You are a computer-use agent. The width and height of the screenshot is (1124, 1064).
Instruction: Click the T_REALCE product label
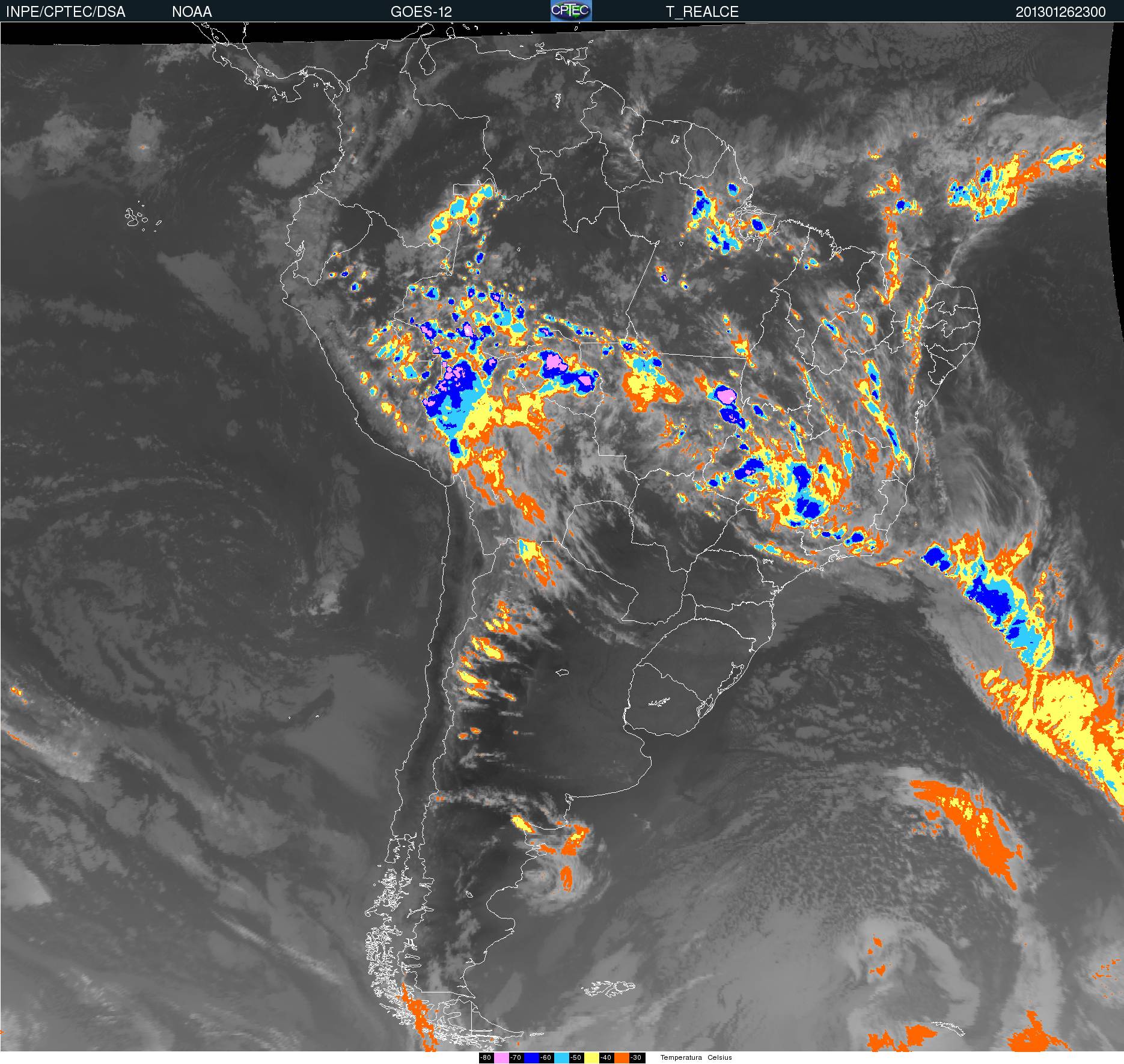702,12
